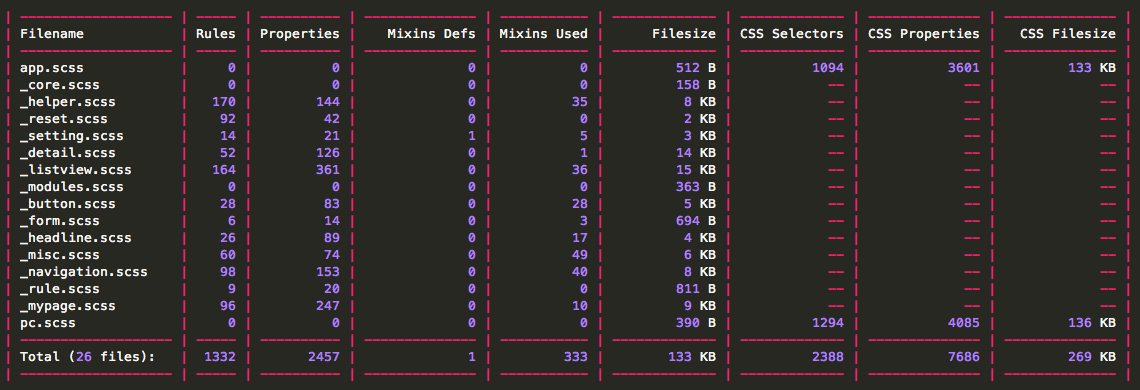Screen dimensions: 1140x390
Task: Click _listview.scss Properties value 361
Action: point(328,170)
